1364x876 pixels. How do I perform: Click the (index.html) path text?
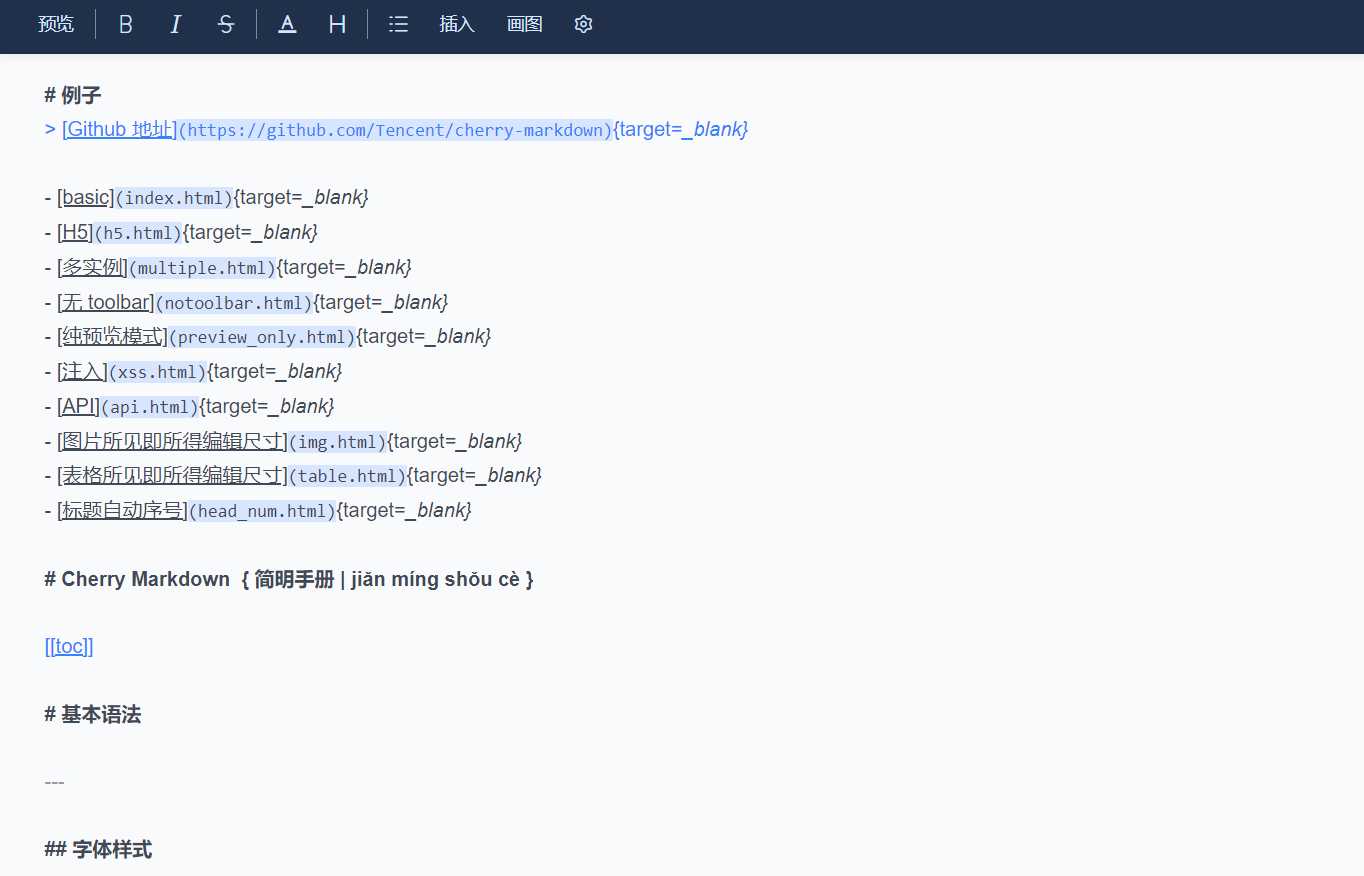point(174,198)
